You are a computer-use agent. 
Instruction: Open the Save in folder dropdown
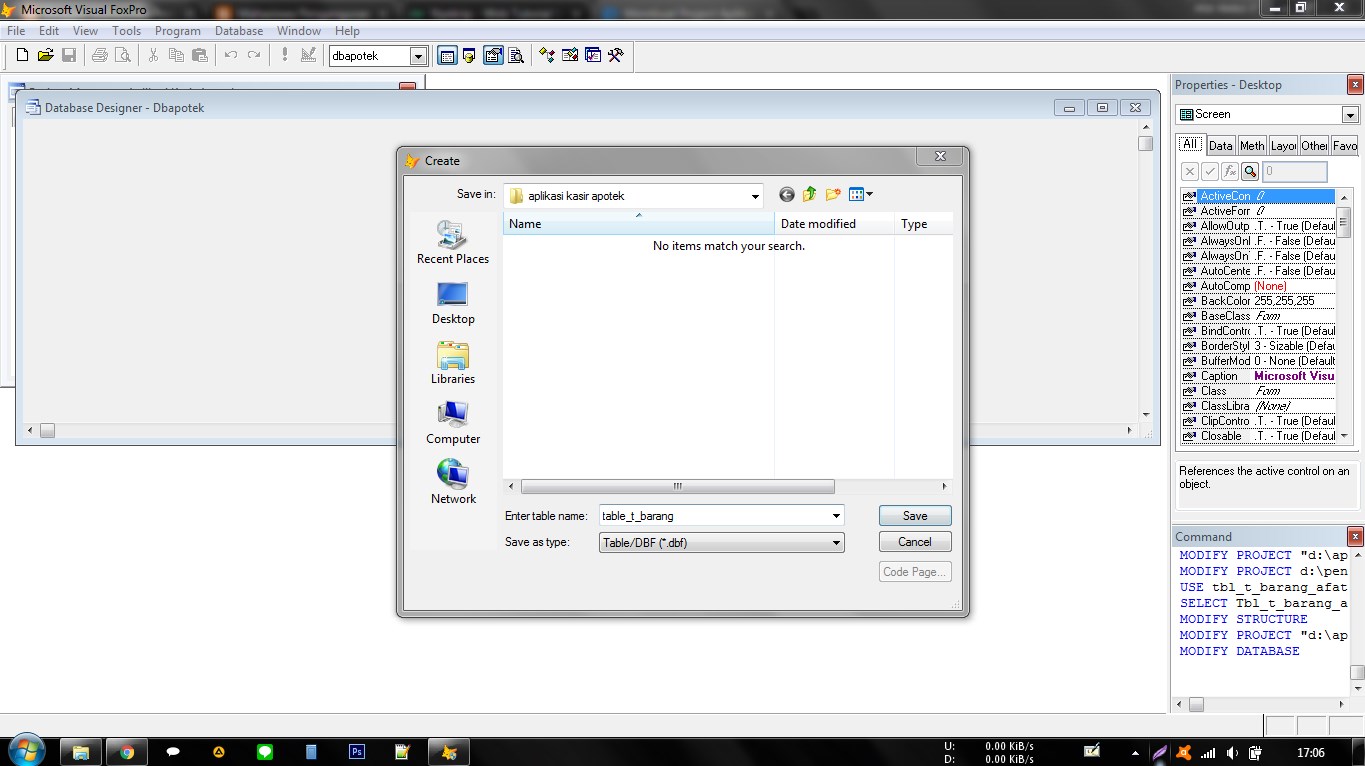(755, 194)
